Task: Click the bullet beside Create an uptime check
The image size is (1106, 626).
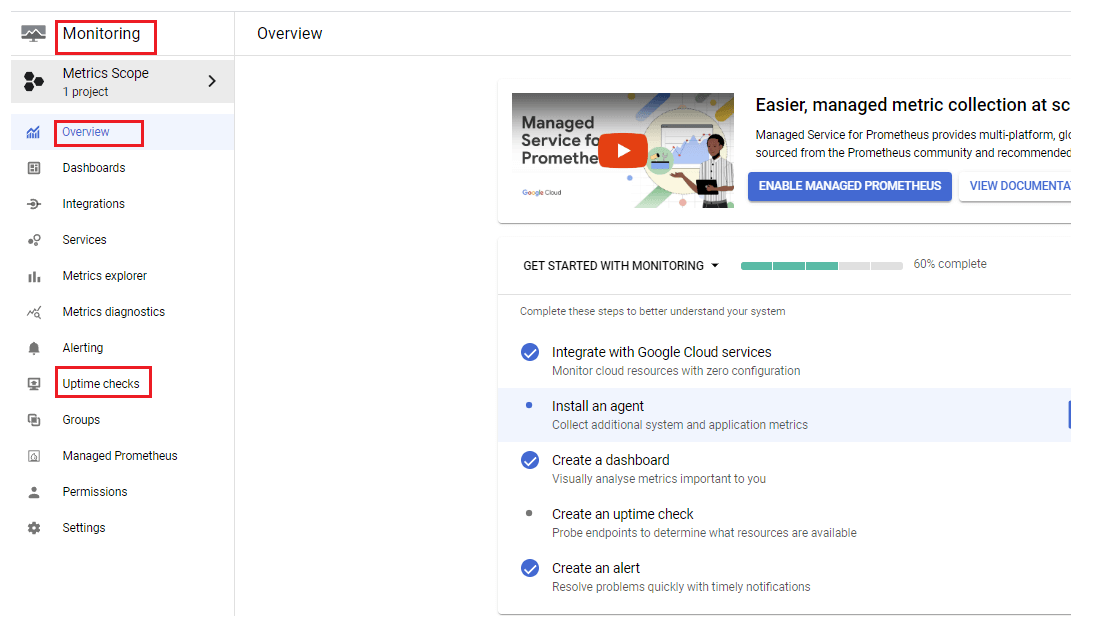Action: pyautogui.click(x=529, y=513)
